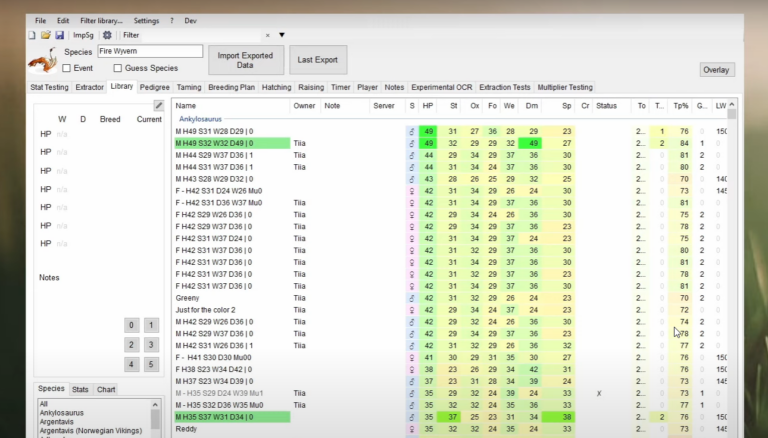Click the new file icon in toolbar
Viewport: 768px width, 438px height.
click(32, 35)
